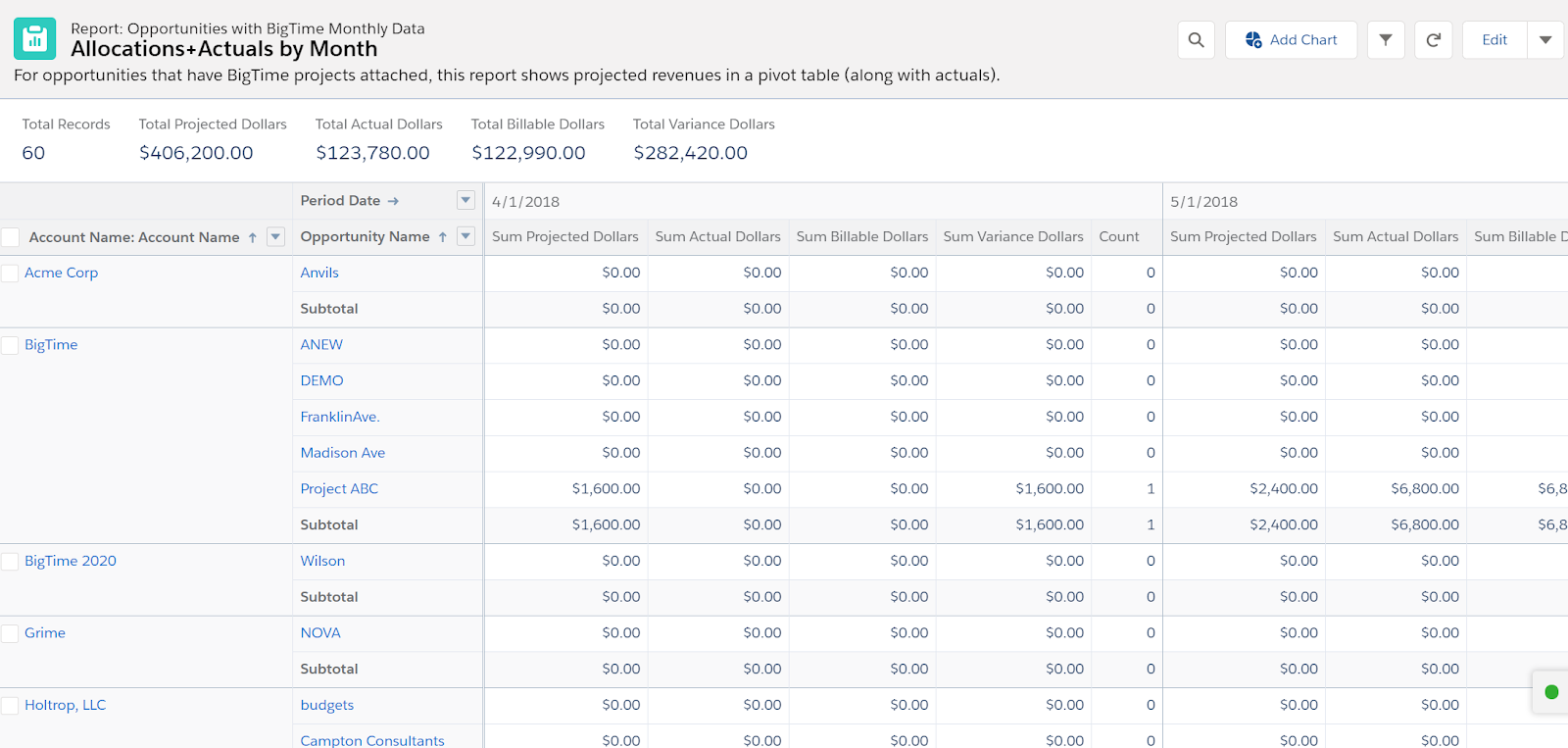Click Sum Actual Dollars header under 4/1/2018
The image size is (1568, 748).
718,237
